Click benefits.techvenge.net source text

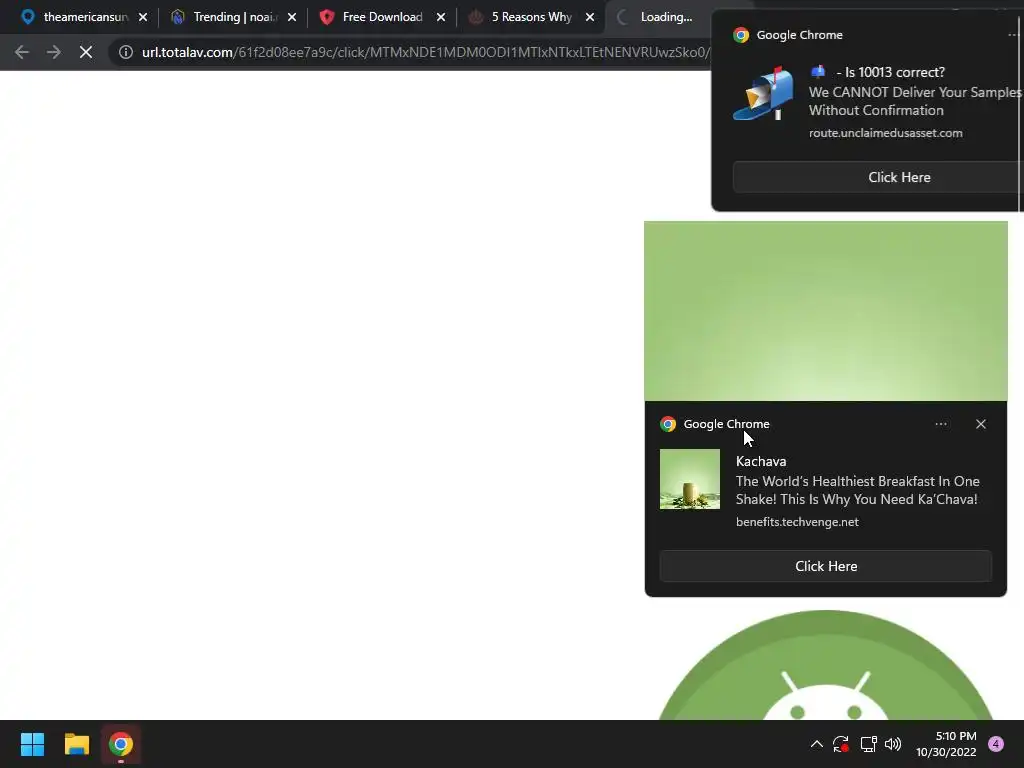pyautogui.click(x=797, y=522)
